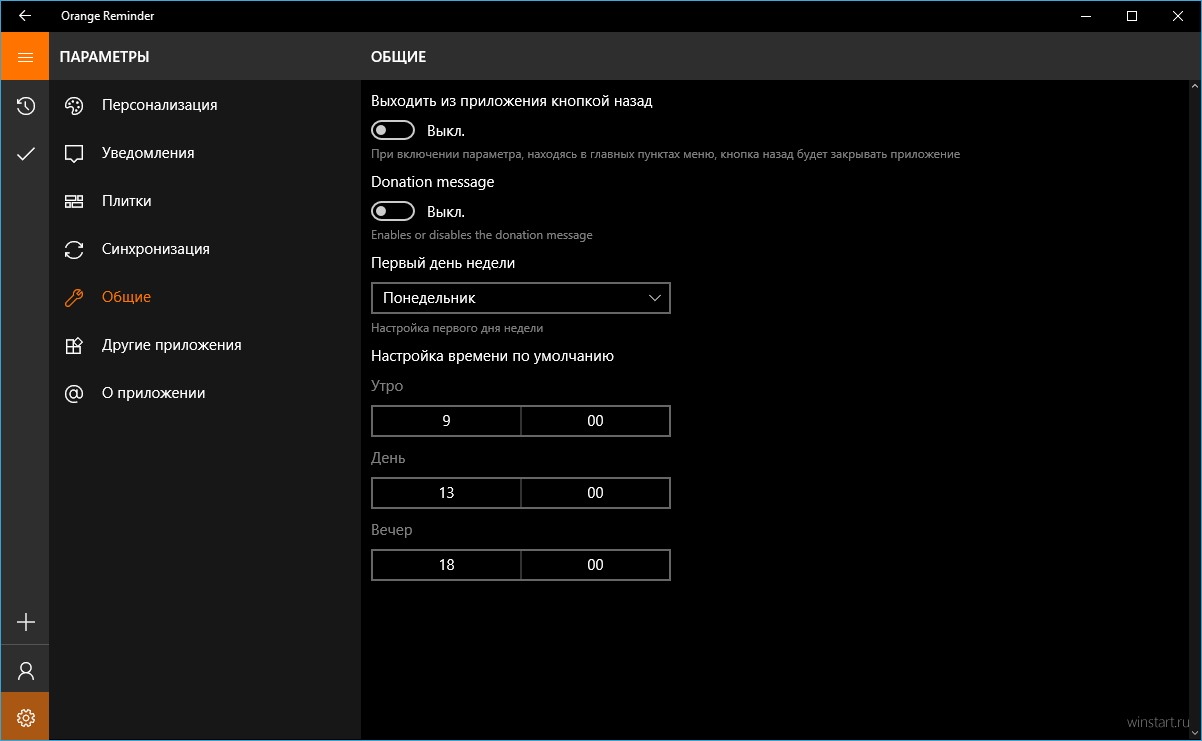Click the wrench icon beside Общие

[x=74, y=297]
